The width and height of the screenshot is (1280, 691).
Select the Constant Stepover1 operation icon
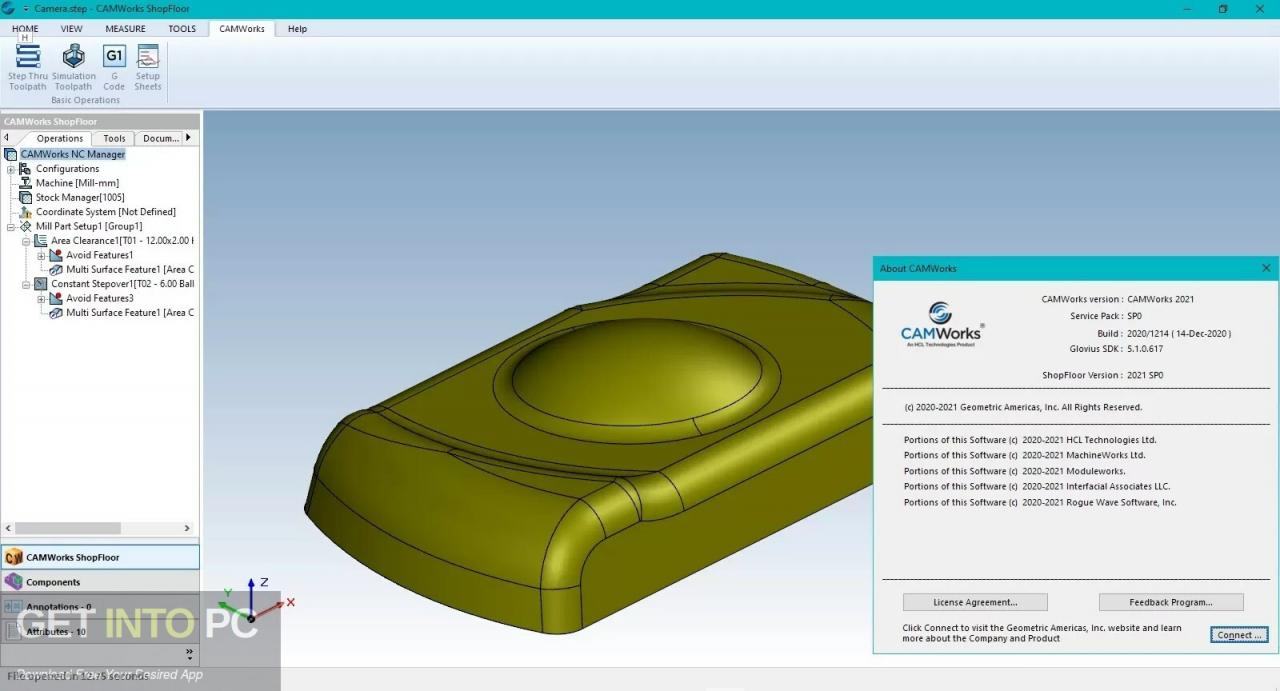point(41,284)
